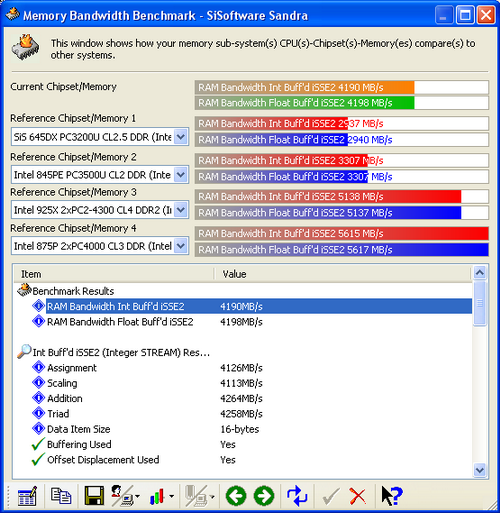Click the SiS 645DX PC3200U combo box text
Viewport: 500px width, 513px height.
[x=92, y=137]
